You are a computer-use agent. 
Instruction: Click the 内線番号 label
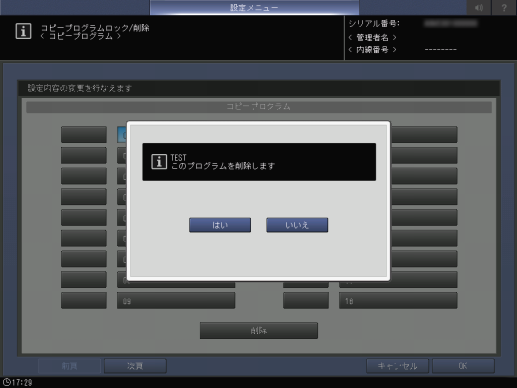click(372, 50)
